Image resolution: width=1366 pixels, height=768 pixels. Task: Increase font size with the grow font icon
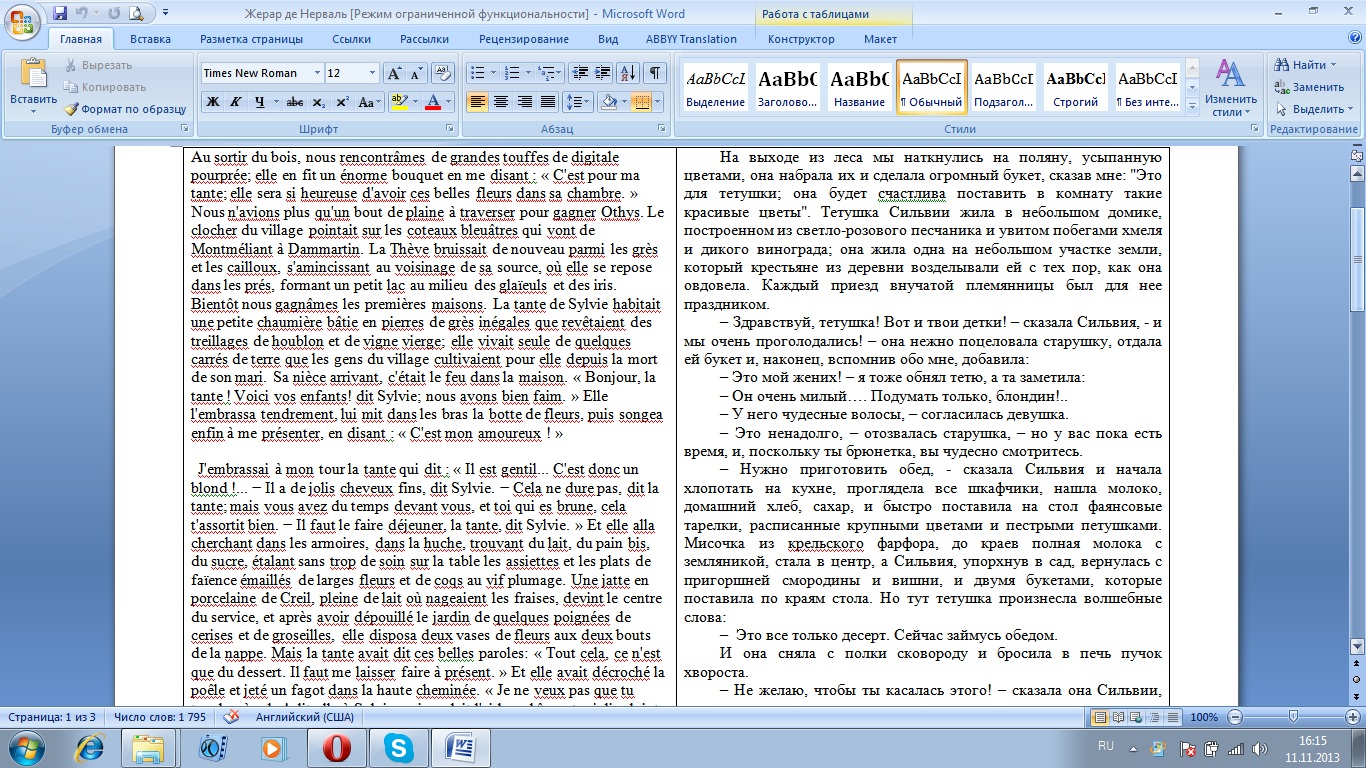click(x=394, y=73)
